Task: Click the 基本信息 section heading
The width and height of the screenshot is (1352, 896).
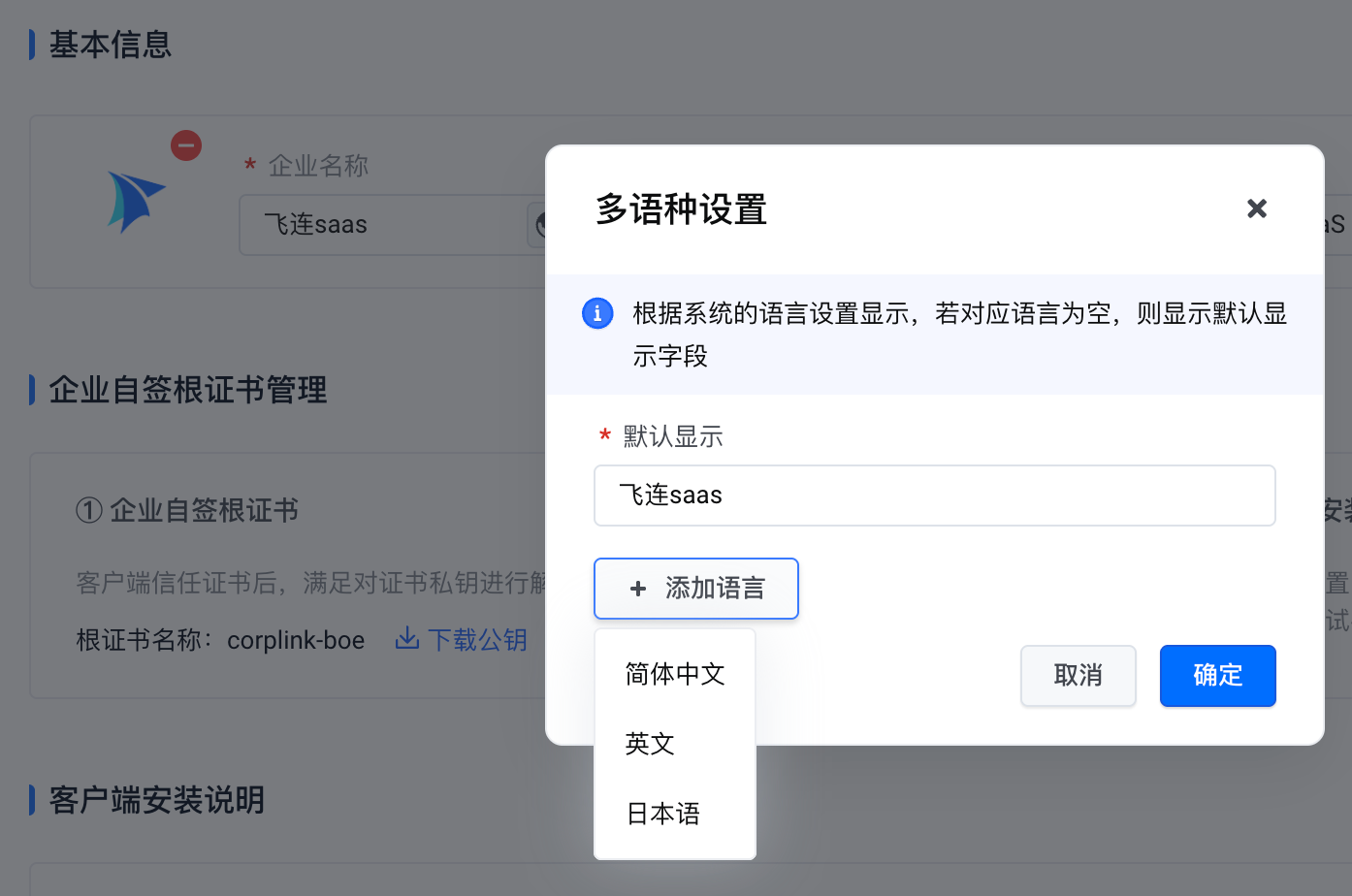Action: 111,45
